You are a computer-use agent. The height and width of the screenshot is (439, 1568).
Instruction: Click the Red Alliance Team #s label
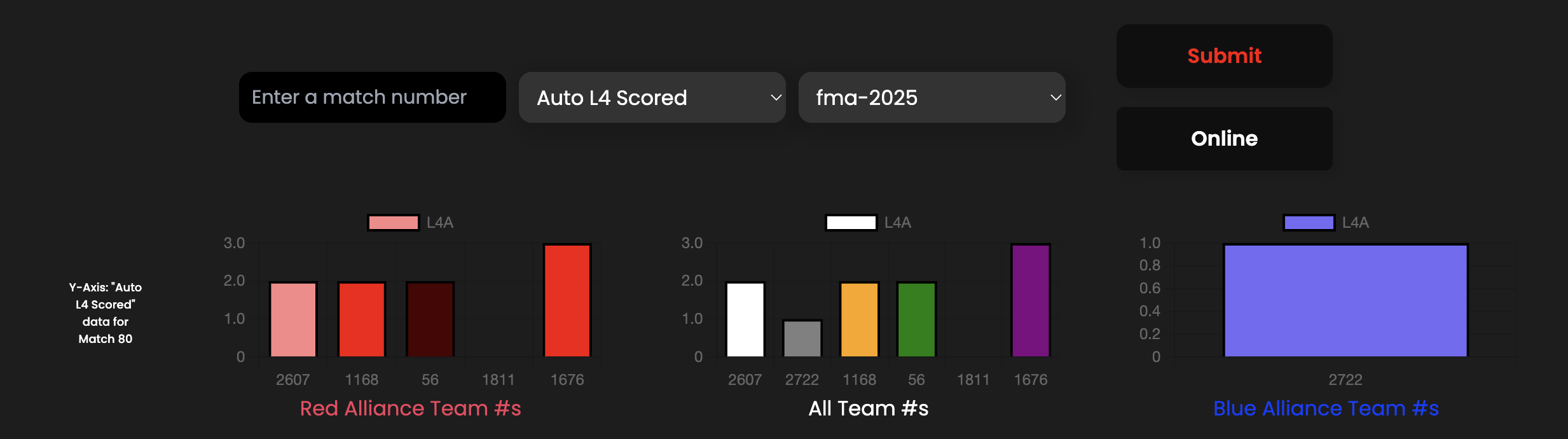point(410,408)
